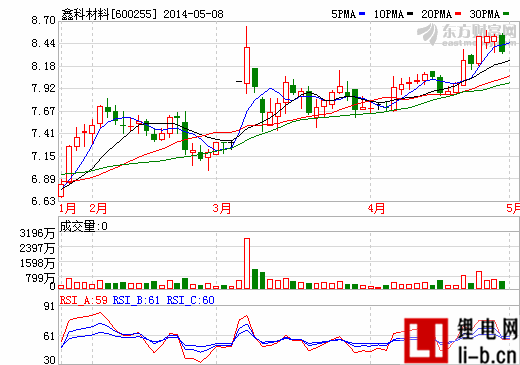Click the 7.67 price axis label
The height and width of the screenshot is (365, 520).
click(x=43, y=111)
